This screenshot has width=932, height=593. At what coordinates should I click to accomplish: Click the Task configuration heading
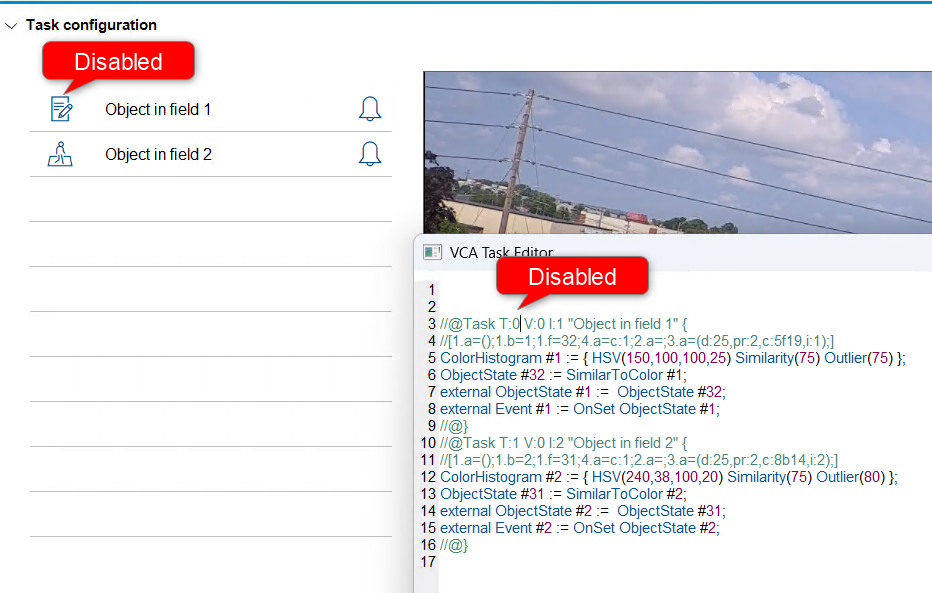point(92,25)
